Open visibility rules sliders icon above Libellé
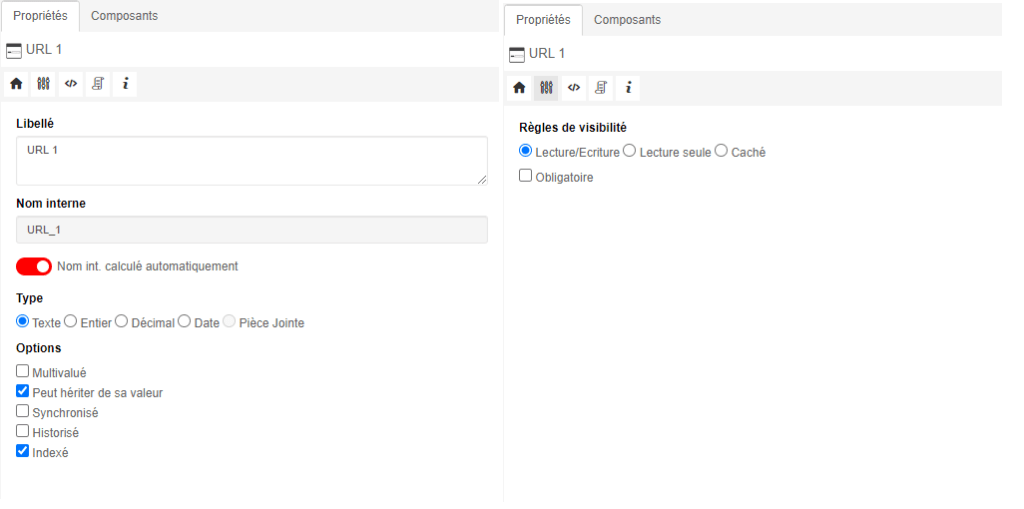The width and height of the screenshot is (1024, 509). [x=43, y=84]
